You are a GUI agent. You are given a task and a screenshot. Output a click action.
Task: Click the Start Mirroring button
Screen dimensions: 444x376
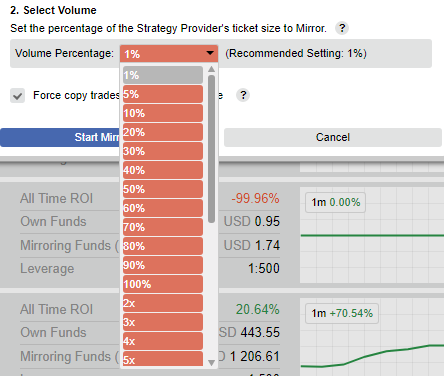60,137
